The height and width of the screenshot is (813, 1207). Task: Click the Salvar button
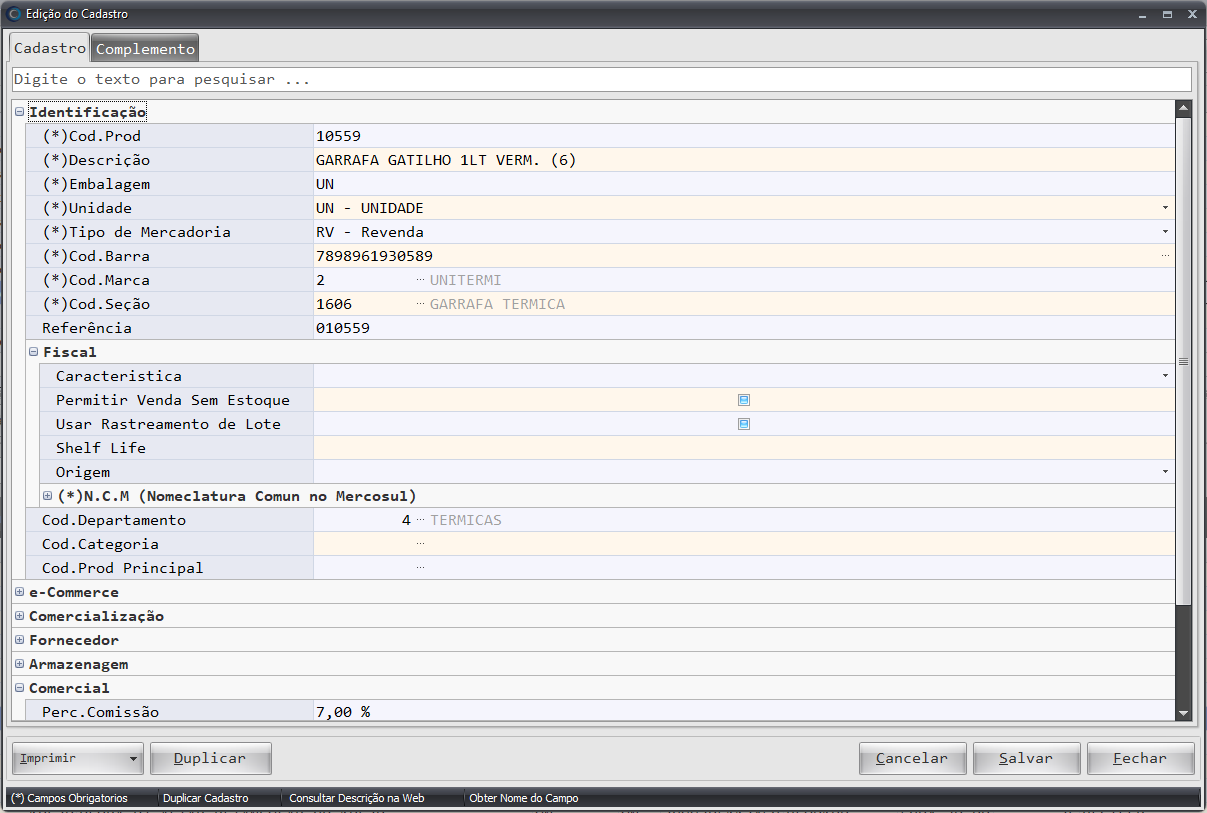(1026, 758)
